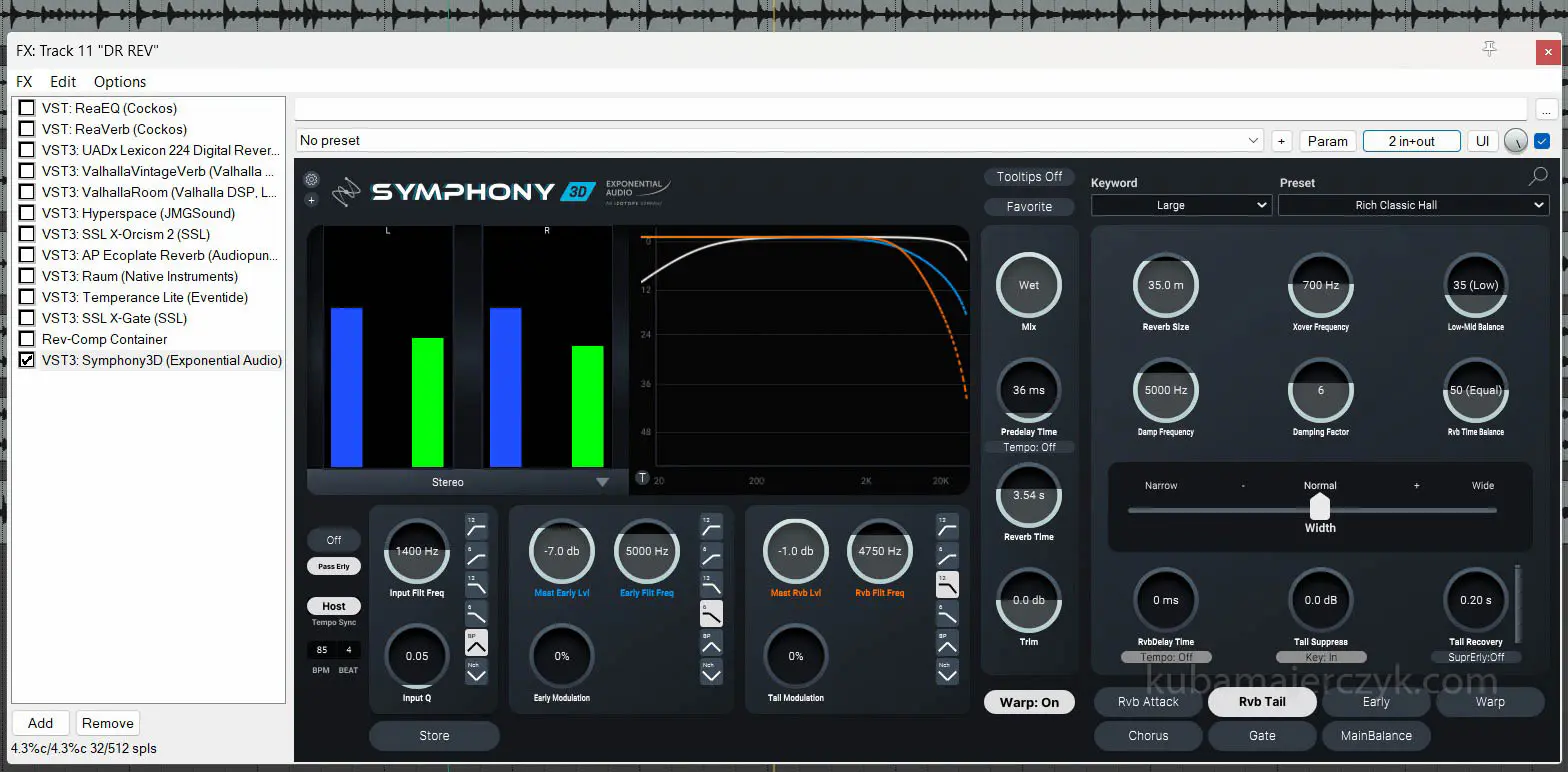The width and height of the screenshot is (1568, 772).
Task: Switch to the Rvb Attack tab
Action: 1148,702
